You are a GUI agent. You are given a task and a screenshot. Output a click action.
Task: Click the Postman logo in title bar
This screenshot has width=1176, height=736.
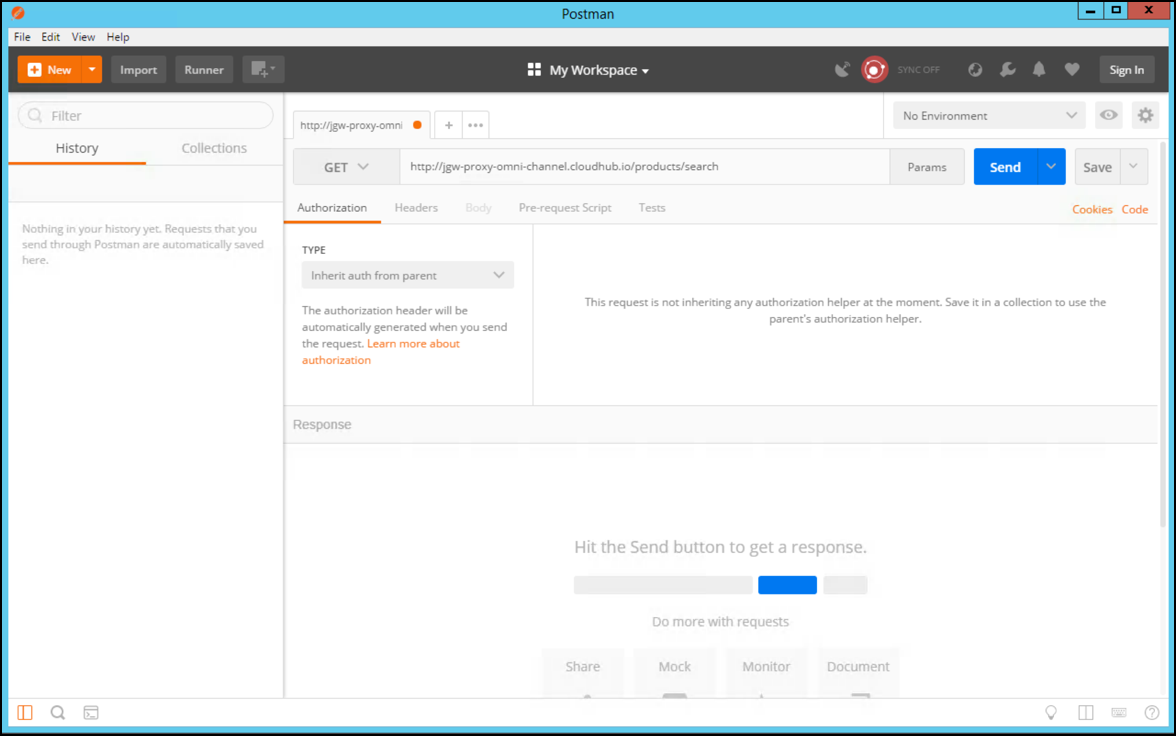pyautogui.click(x=18, y=13)
